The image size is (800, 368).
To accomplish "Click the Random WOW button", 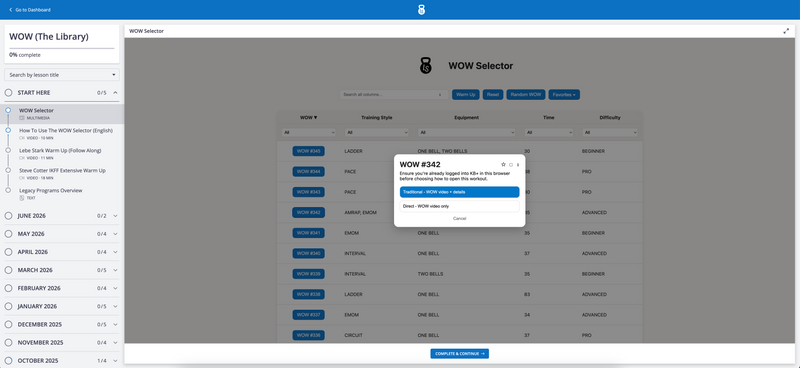I will coord(526,94).
